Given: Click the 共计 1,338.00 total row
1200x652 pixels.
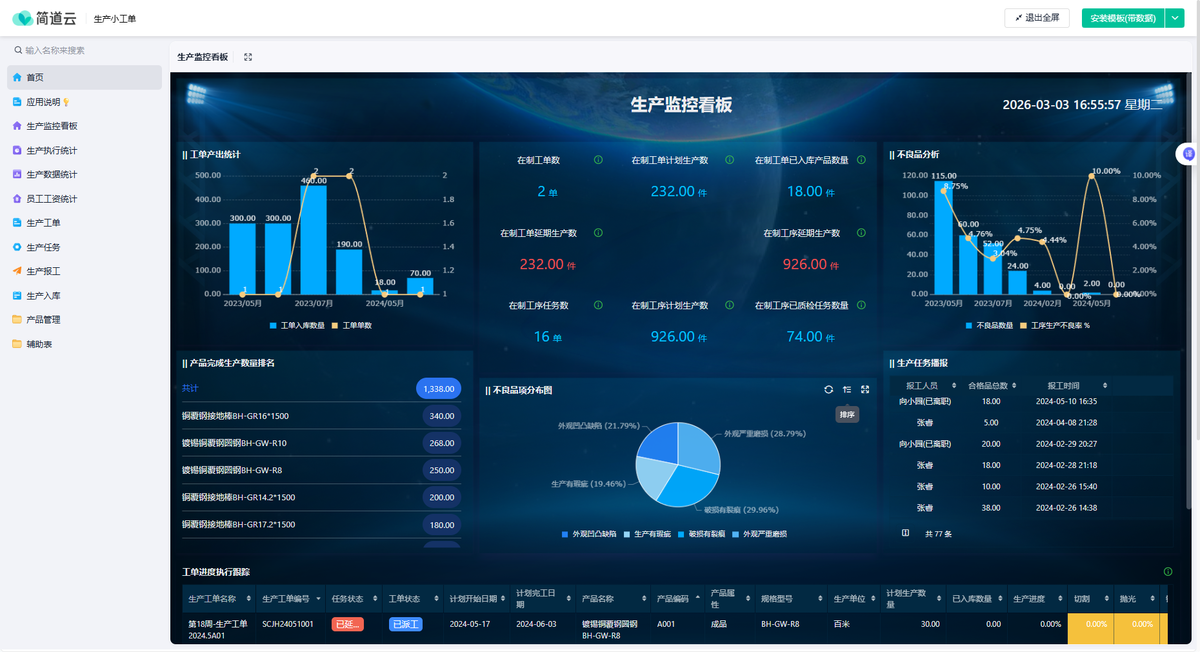Looking at the screenshot, I should click(321, 388).
